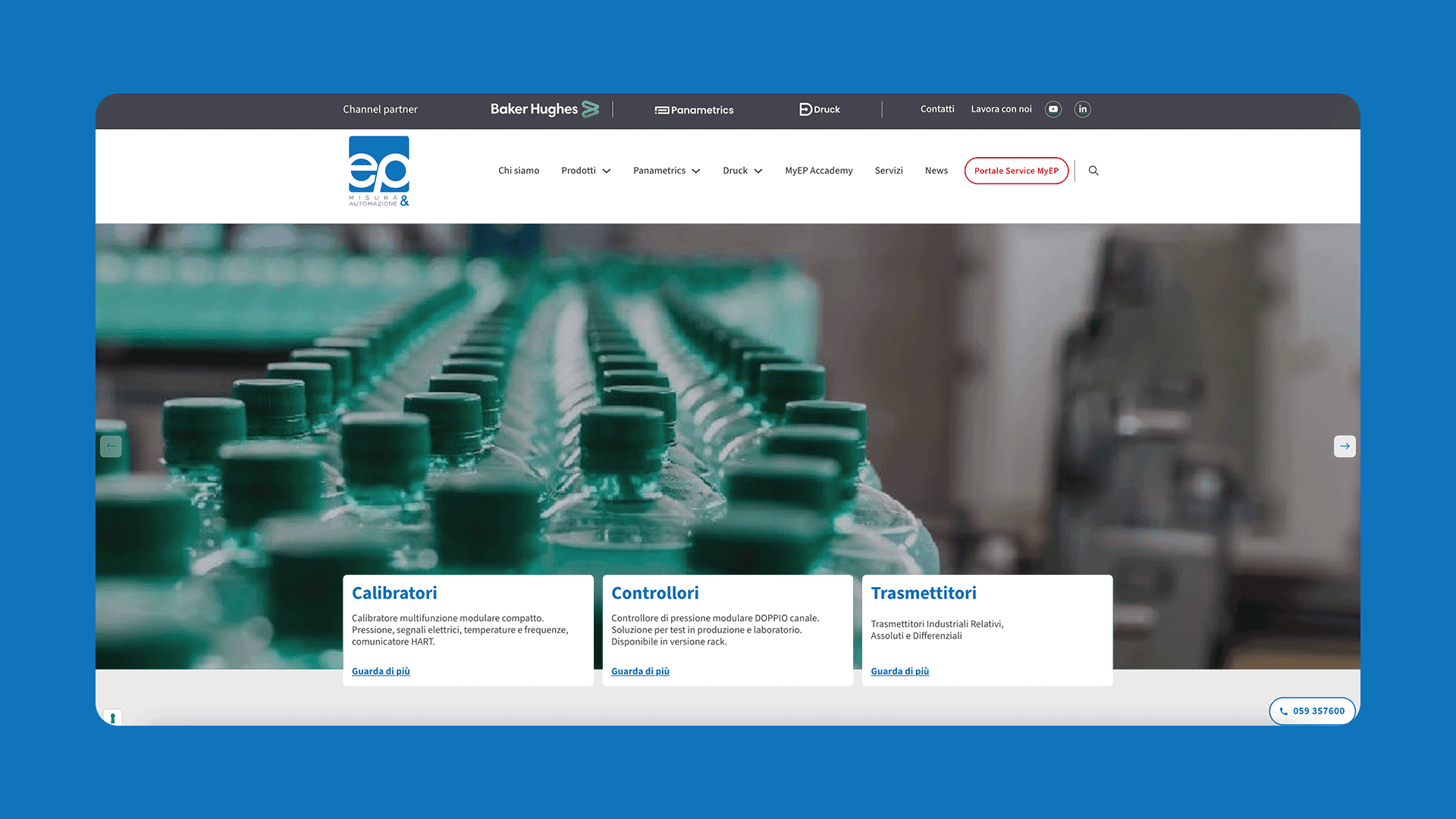The height and width of the screenshot is (819, 1456).
Task: Open the MyEP Accademy menu item
Action: (818, 171)
